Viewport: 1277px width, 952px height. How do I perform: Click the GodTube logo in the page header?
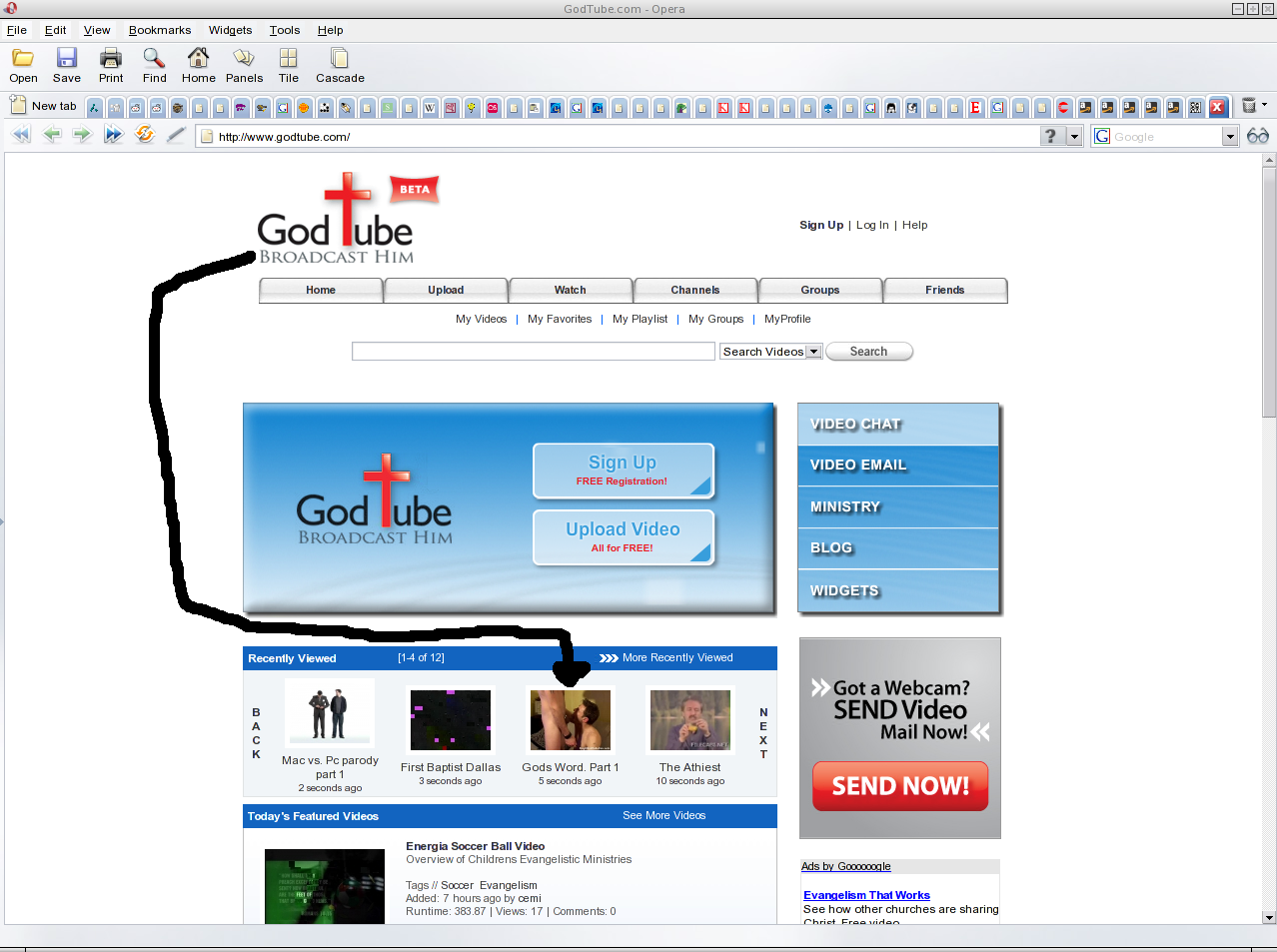pos(337,219)
